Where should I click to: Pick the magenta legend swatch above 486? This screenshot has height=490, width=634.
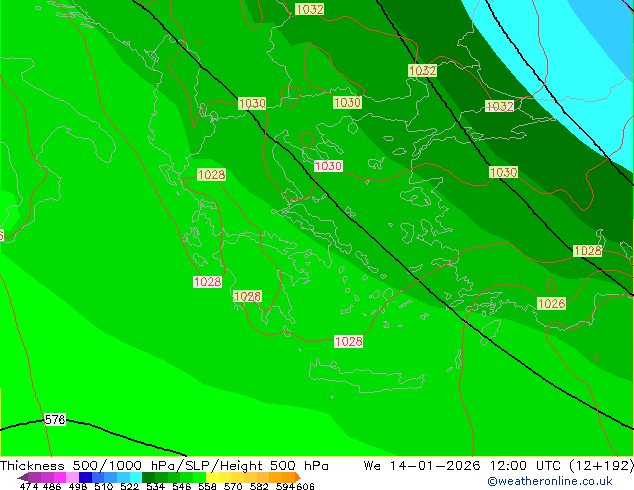pyautogui.click(x=60, y=477)
